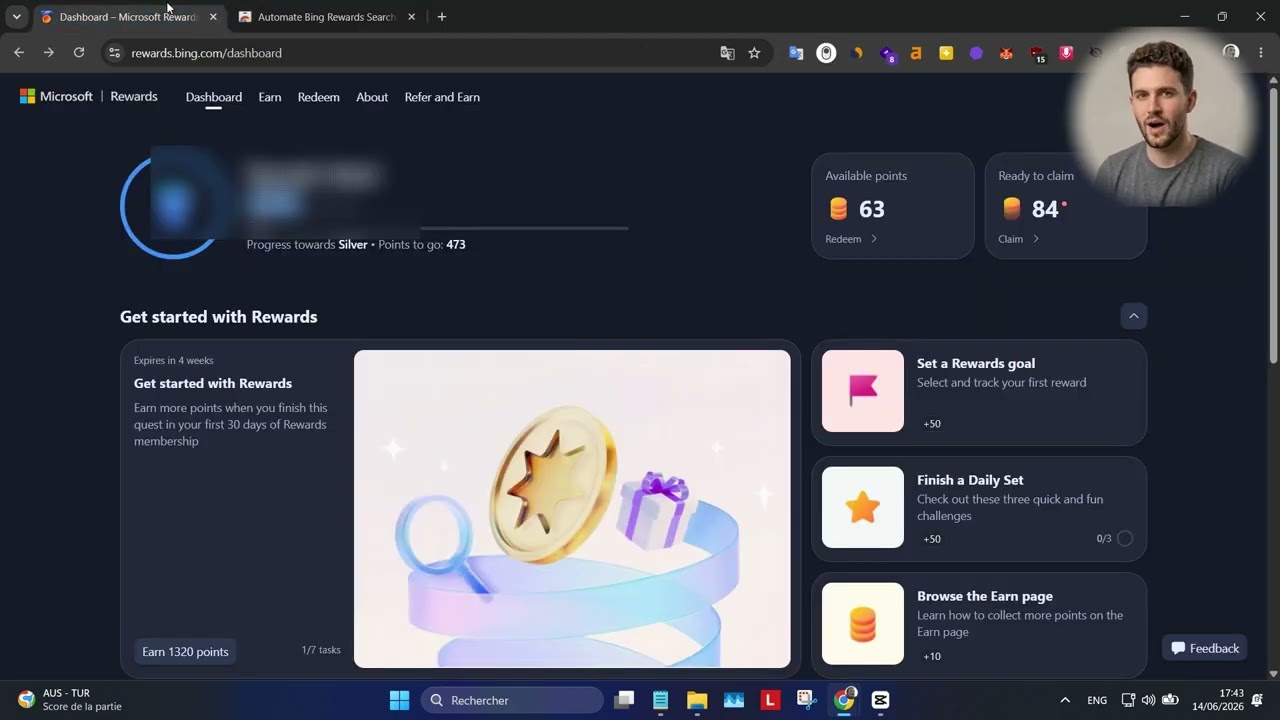Open the Chrome profile avatar
1280x720 pixels.
(x=1231, y=53)
